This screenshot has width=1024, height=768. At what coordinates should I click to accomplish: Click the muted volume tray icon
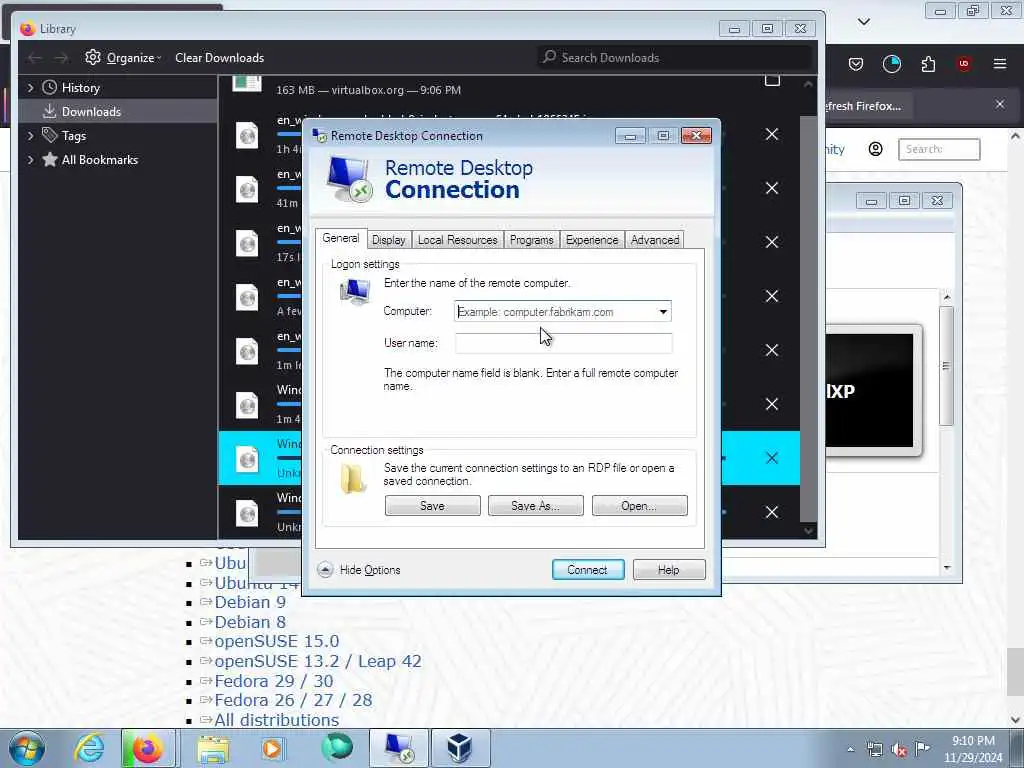click(899, 749)
